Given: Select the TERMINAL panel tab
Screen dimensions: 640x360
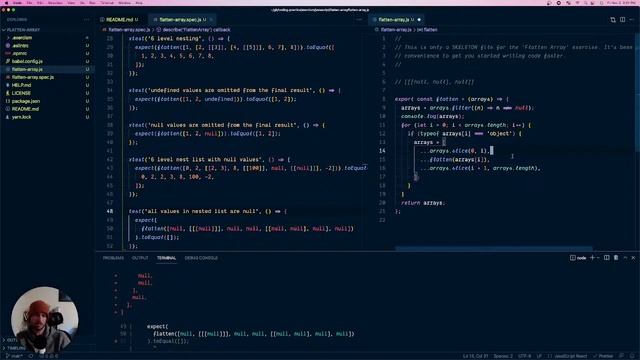Looking at the screenshot, I should pos(167,258).
